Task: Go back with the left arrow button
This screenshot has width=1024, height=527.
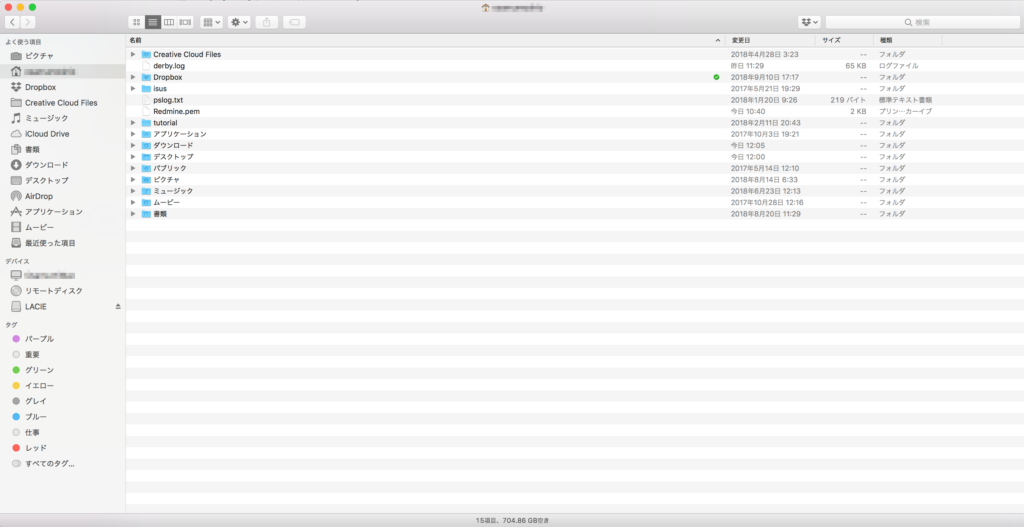Action: [11, 22]
